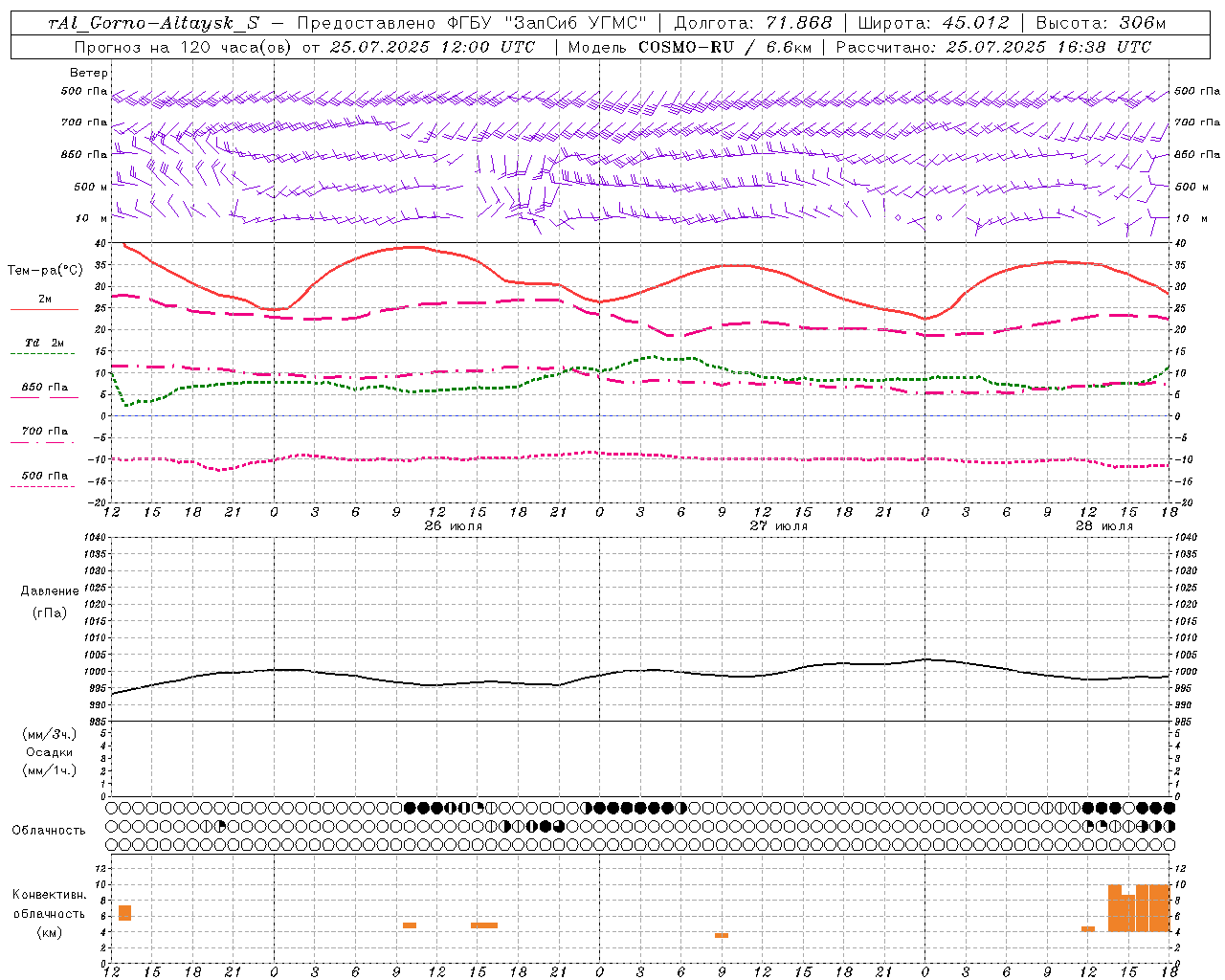
Task: Click the small orange bar at 12h on 28 July
Action: 1088,928
